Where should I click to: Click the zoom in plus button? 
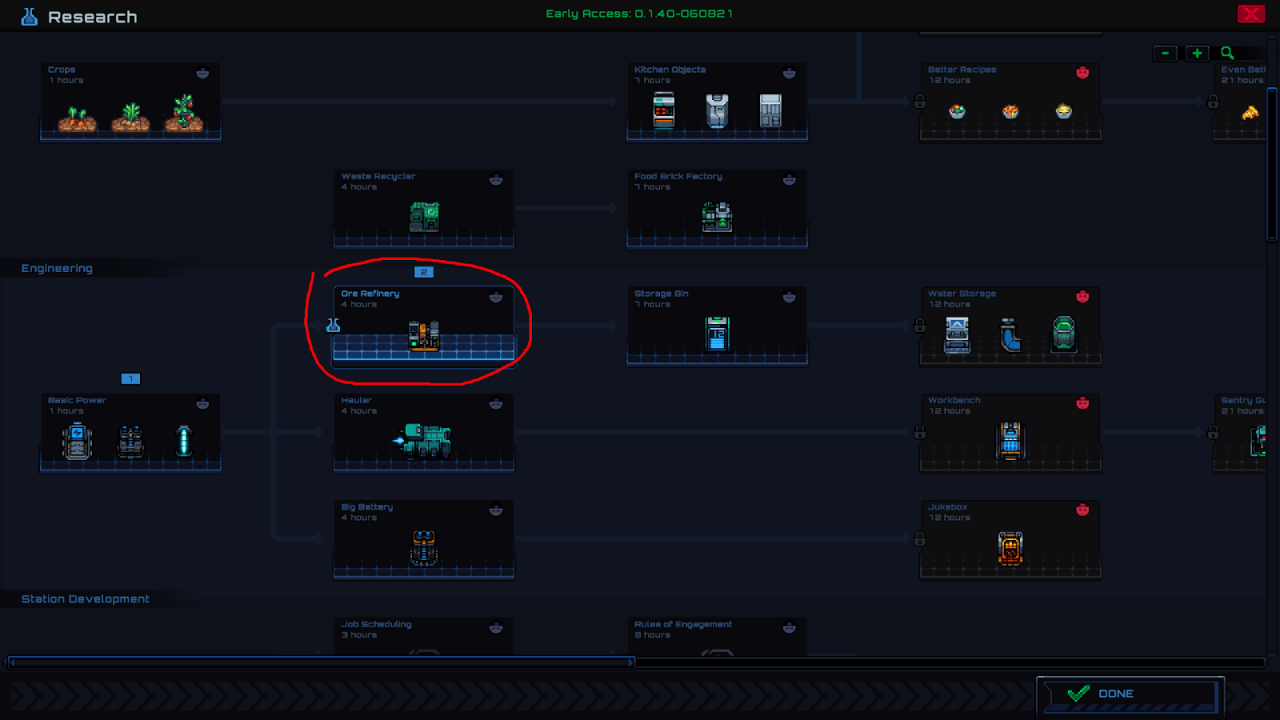(x=1197, y=53)
